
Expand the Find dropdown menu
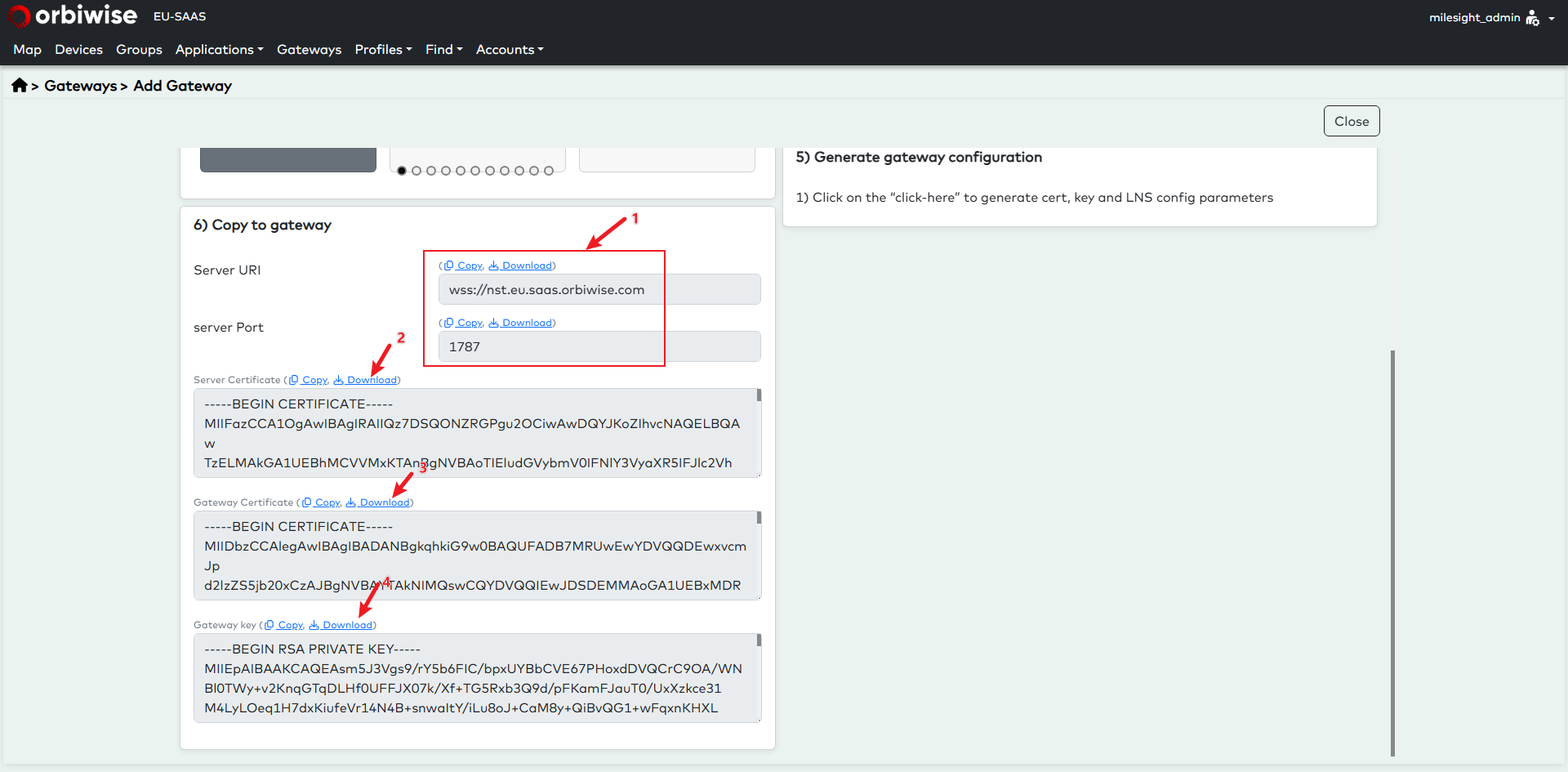click(443, 49)
